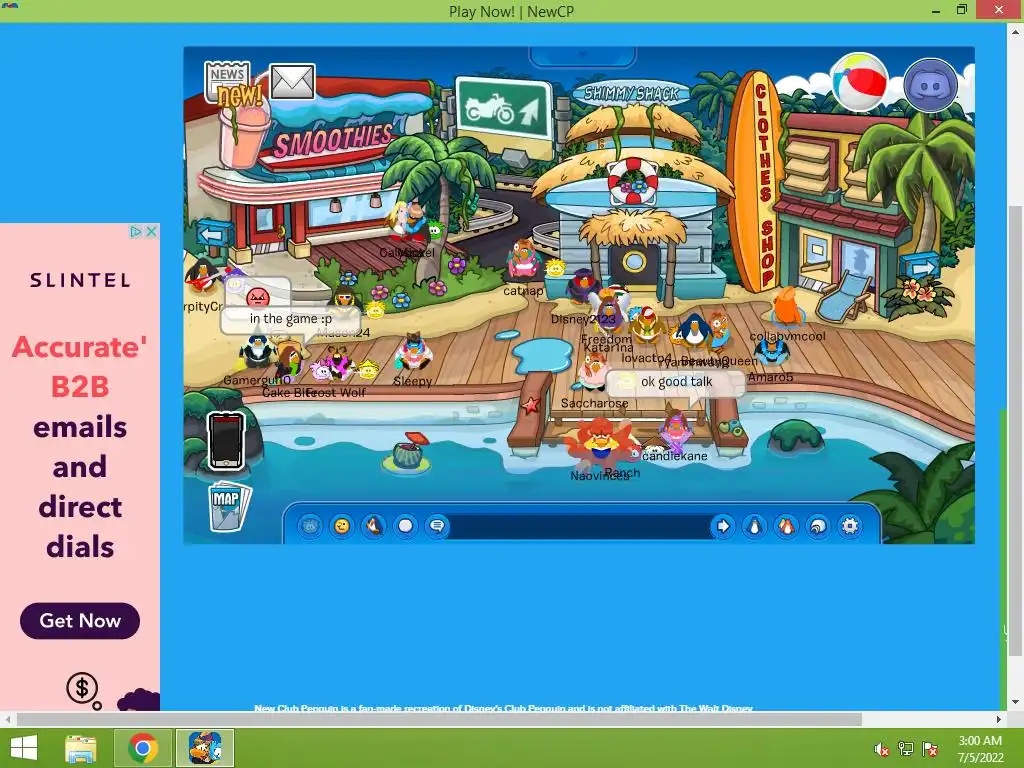Close the Slintel ad with X

pyautogui.click(x=152, y=231)
